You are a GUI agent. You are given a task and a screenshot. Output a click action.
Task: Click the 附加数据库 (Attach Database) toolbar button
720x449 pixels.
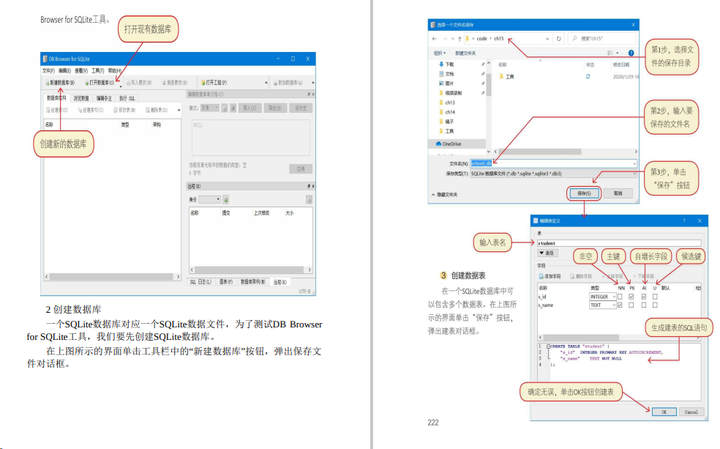288,83
